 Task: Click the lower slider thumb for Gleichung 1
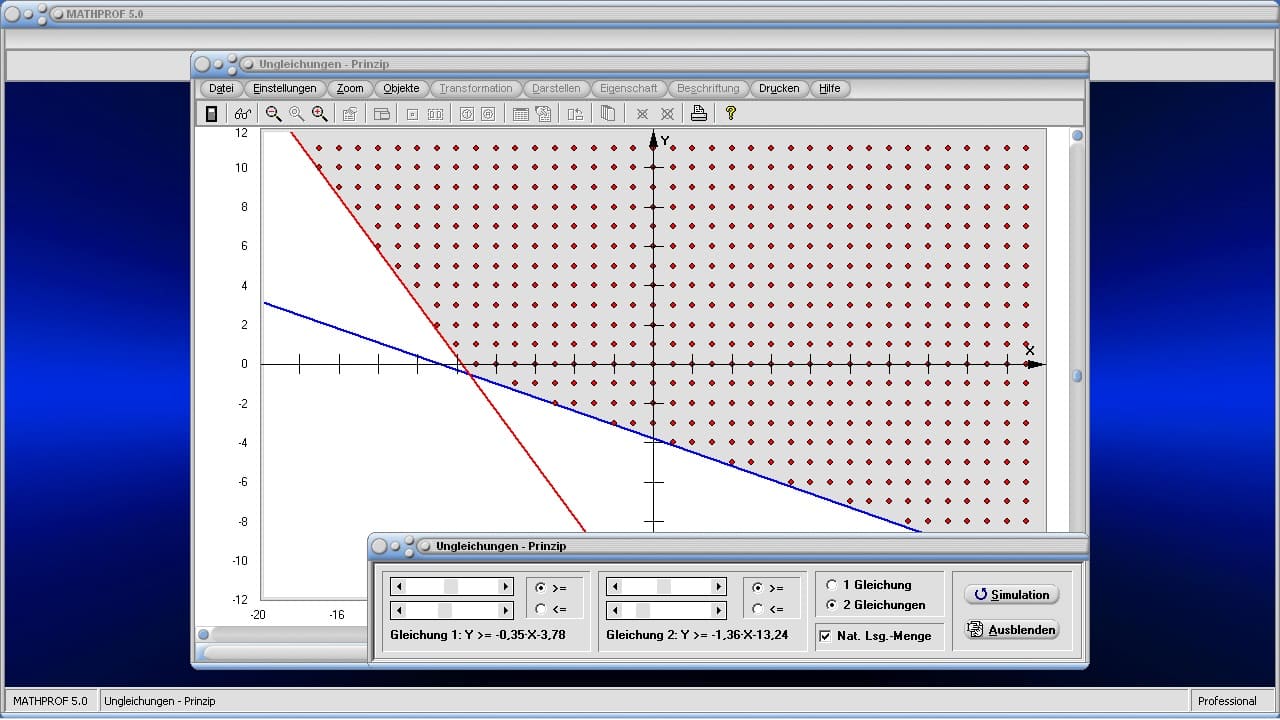445,610
